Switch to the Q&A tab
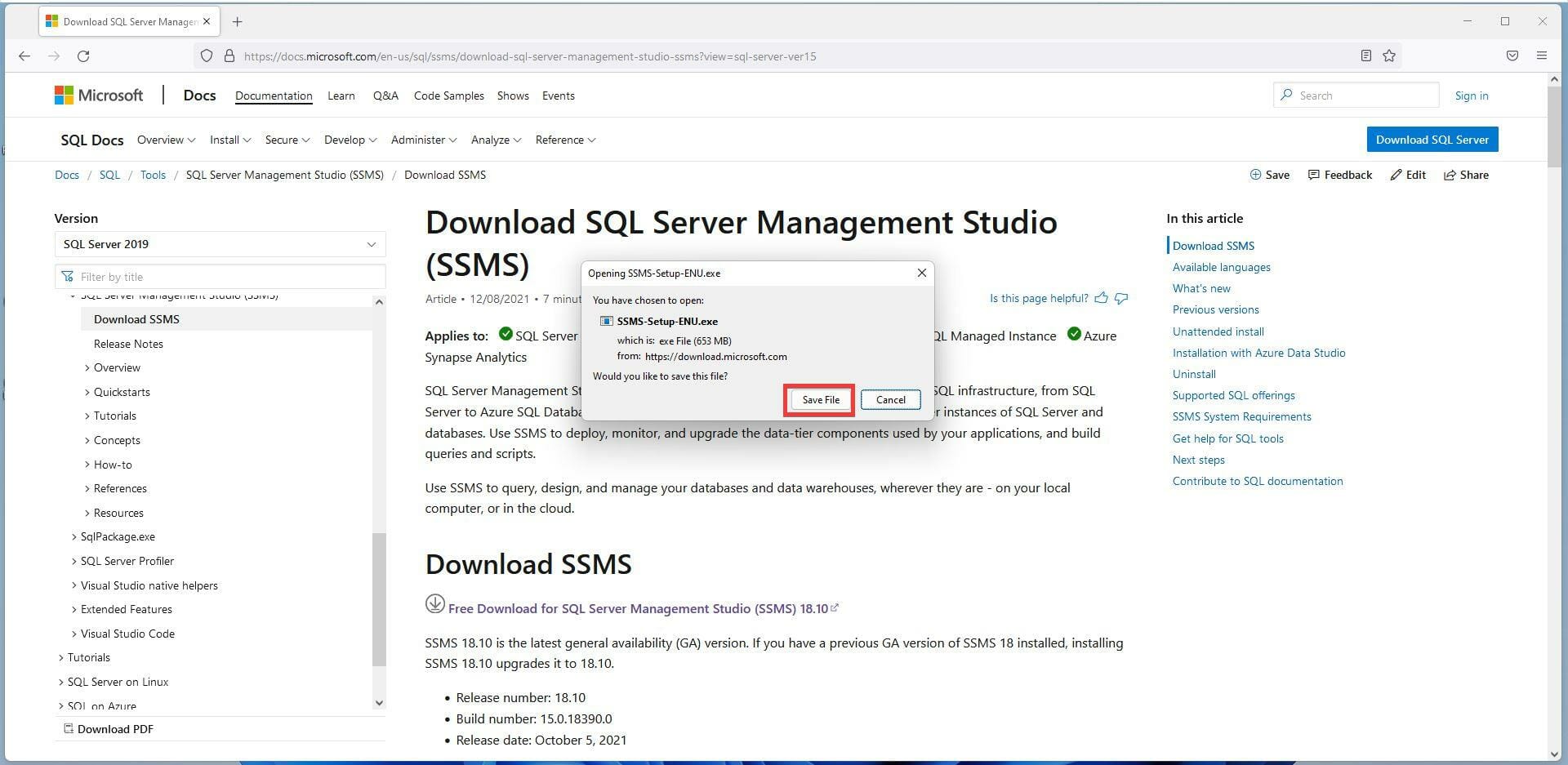This screenshot has height=765, width=1568. (385, 96)
